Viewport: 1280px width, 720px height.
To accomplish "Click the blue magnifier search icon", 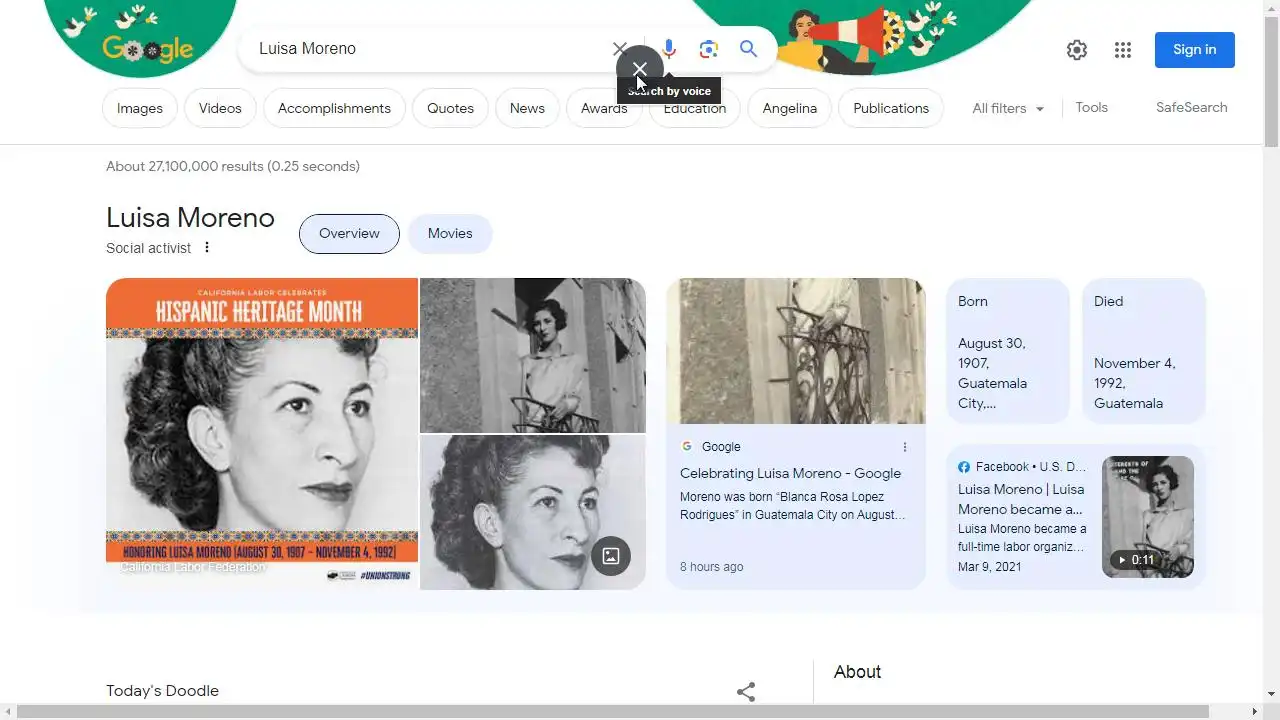I will (748, 49).
